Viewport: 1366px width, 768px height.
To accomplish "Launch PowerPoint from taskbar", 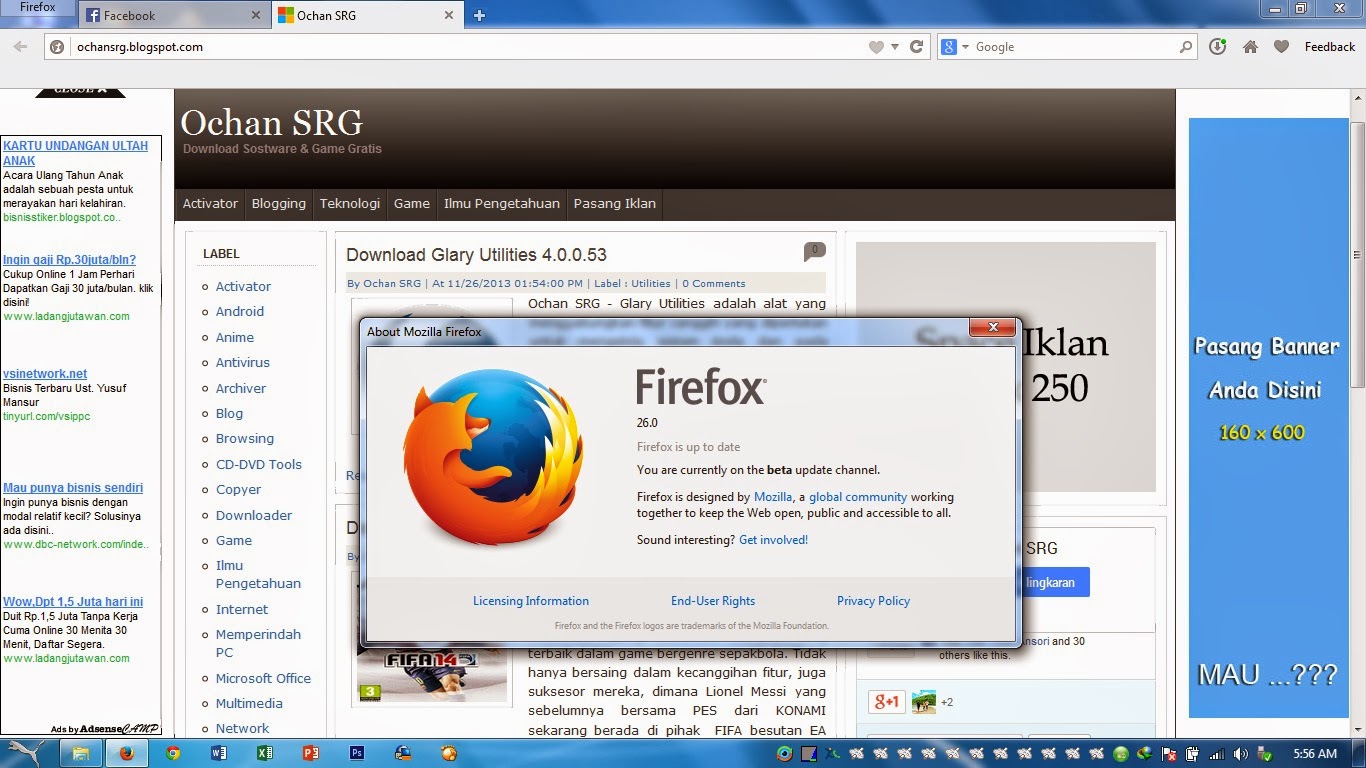I will coord(311,753).
